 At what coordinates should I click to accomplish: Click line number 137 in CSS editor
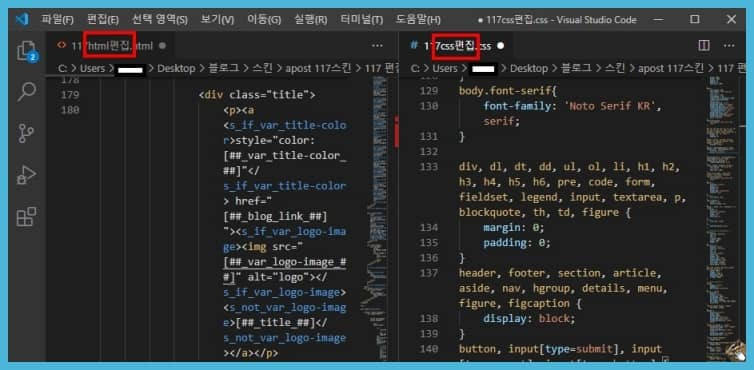coord(429,273)
